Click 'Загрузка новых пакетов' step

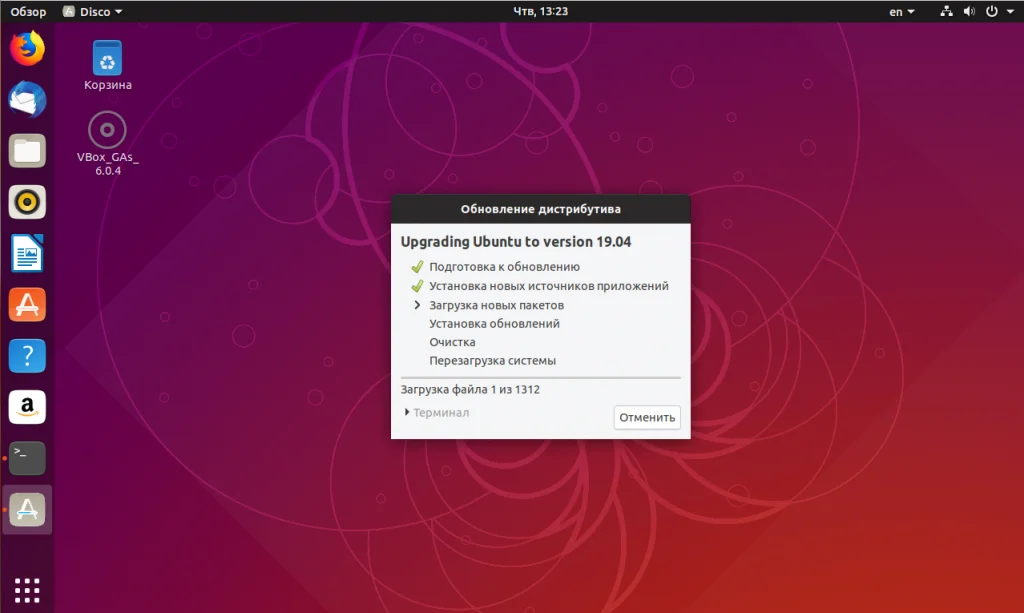[496, 305]
